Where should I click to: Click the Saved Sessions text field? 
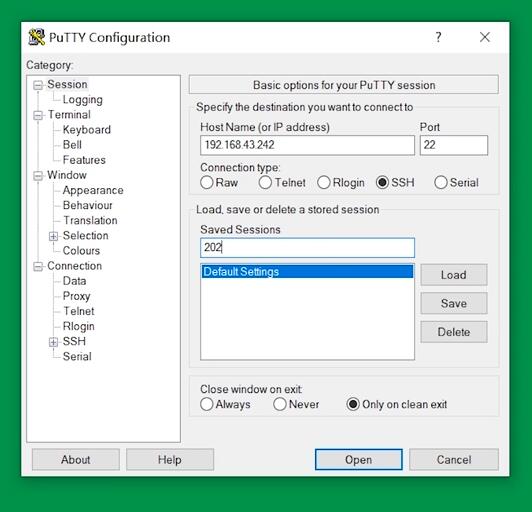coord(307,248)
